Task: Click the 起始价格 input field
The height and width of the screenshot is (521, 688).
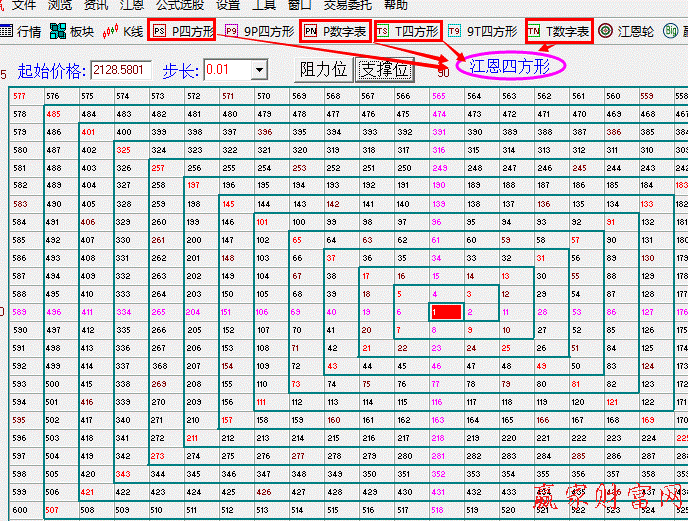Action: tap(121, 70)
